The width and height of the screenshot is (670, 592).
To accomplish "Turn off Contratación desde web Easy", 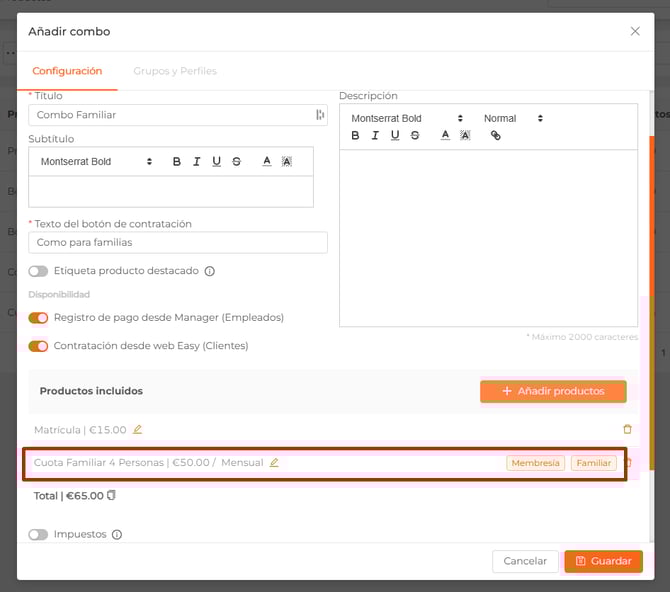I will (x=38, y=346).
